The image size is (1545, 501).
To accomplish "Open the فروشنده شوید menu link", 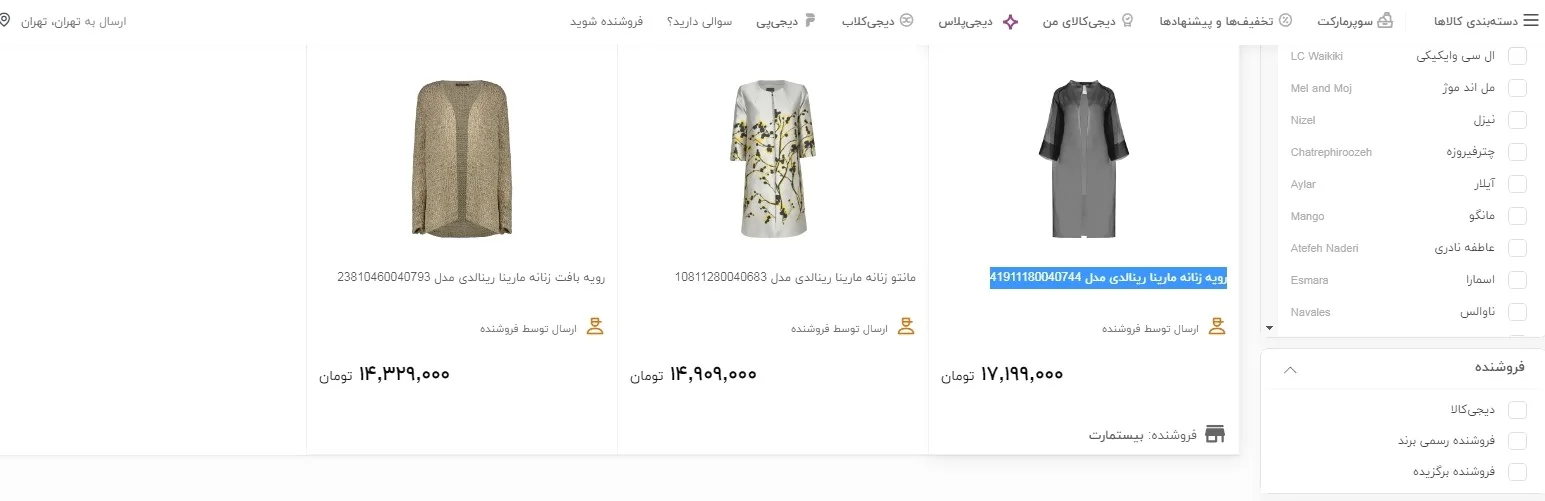I will (x=607, y=21).
